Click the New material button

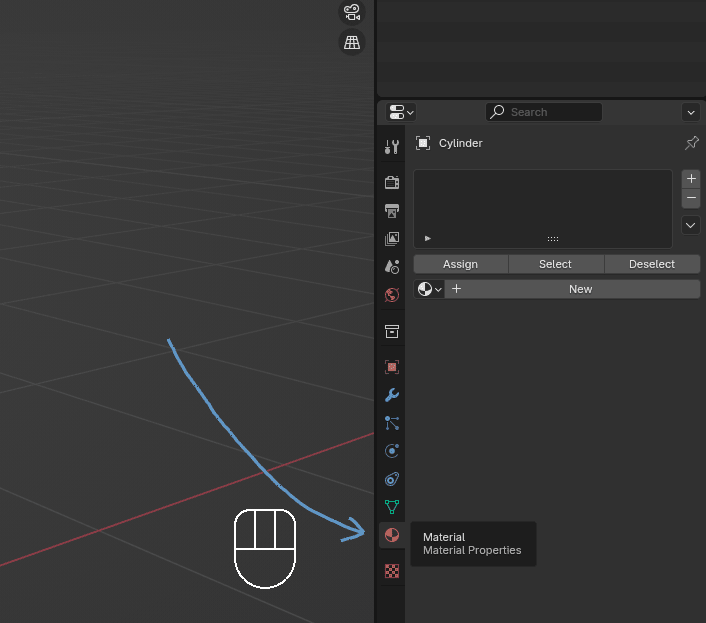pos(580,289)
